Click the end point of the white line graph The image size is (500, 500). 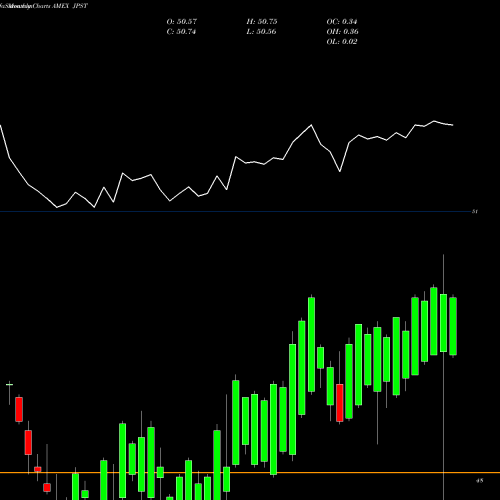453,125
